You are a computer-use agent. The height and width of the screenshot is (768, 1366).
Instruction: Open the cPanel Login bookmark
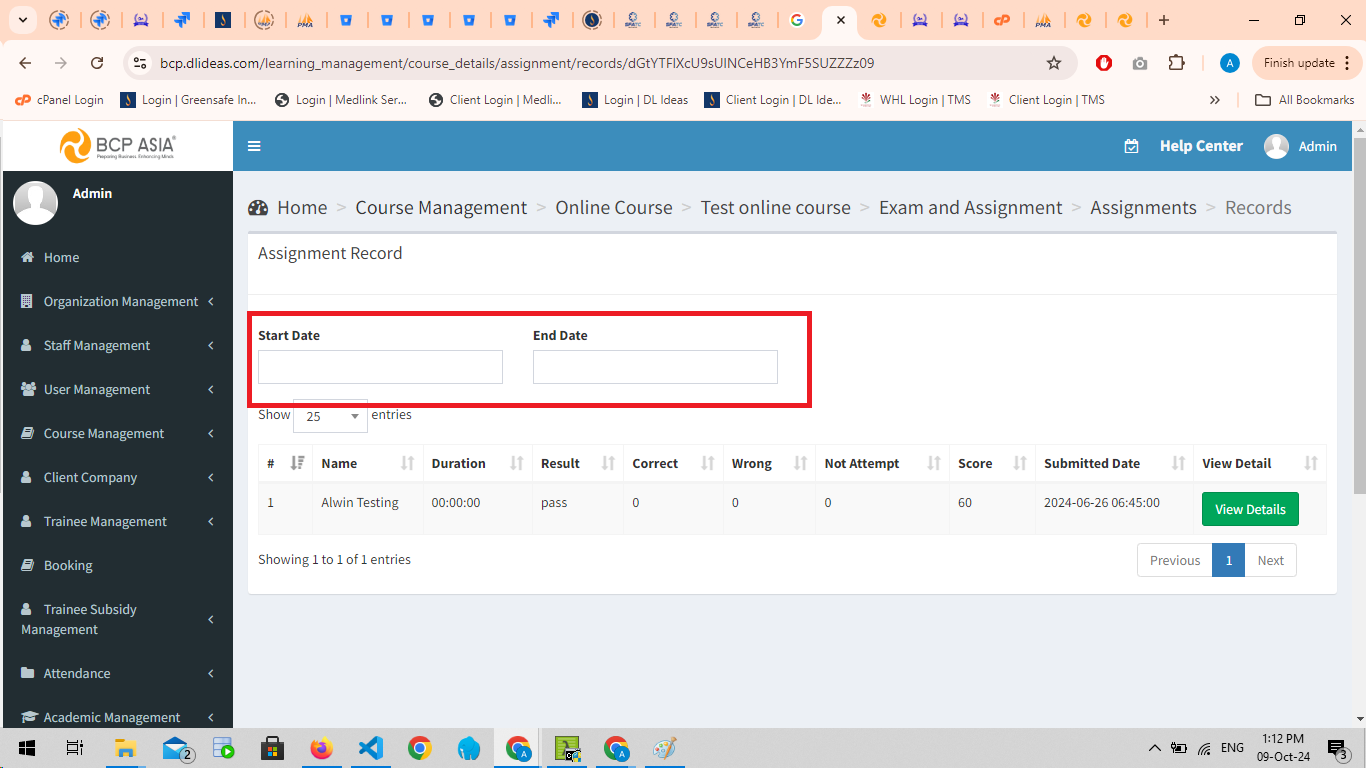[60, 100]
